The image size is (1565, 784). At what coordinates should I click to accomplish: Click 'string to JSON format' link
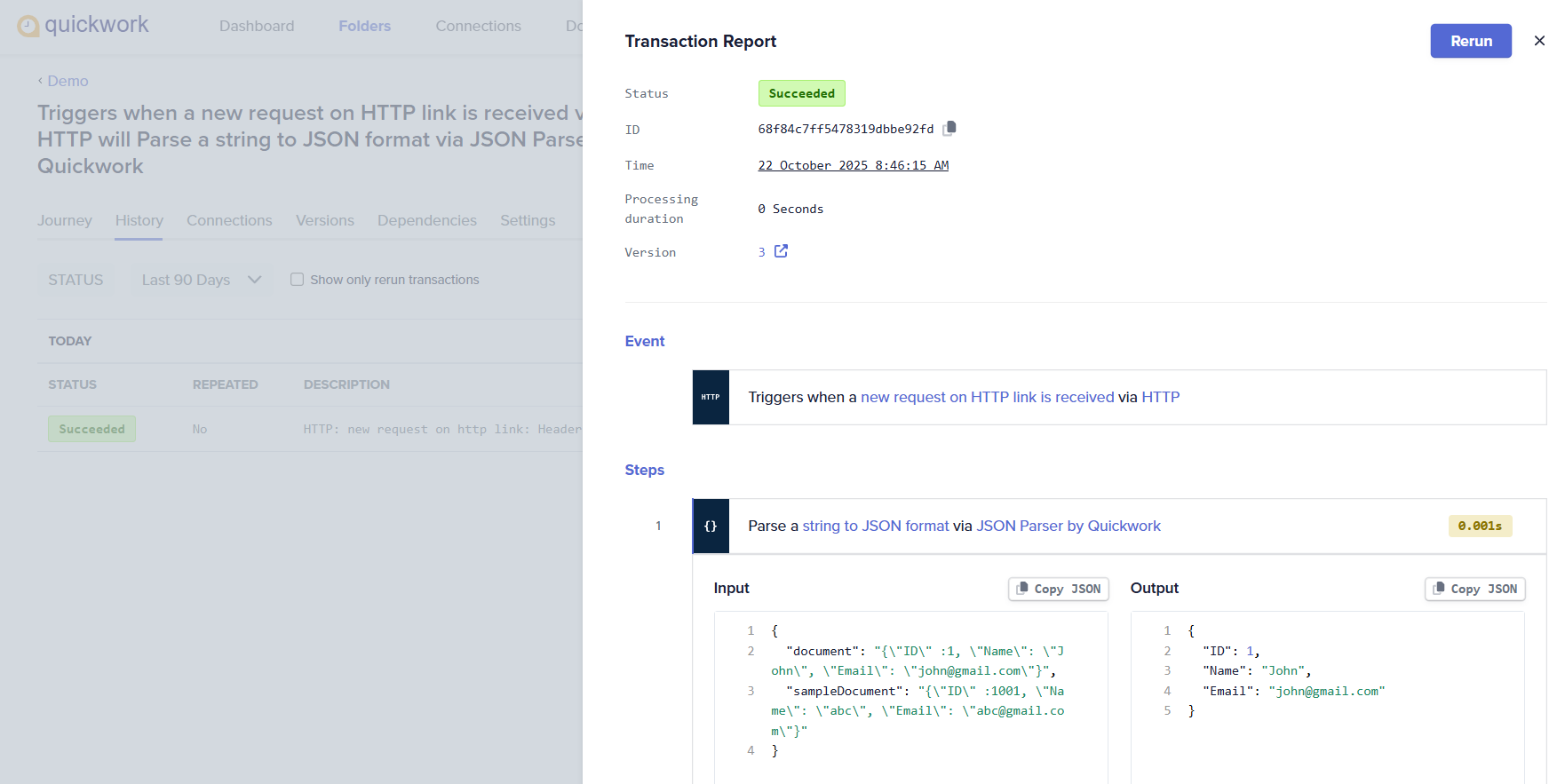[876, 526]
